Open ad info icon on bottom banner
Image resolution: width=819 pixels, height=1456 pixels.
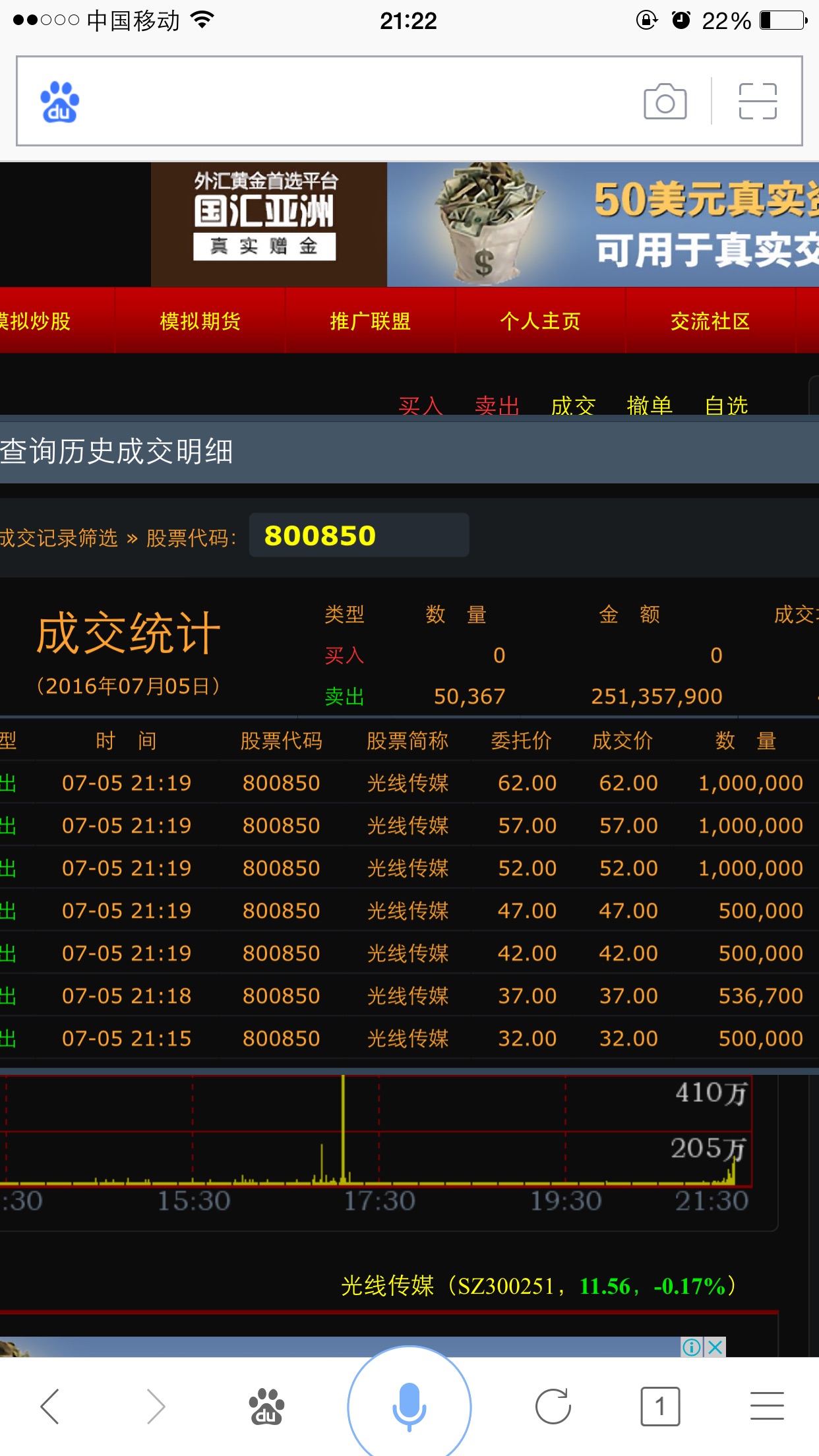[692, 1347]
